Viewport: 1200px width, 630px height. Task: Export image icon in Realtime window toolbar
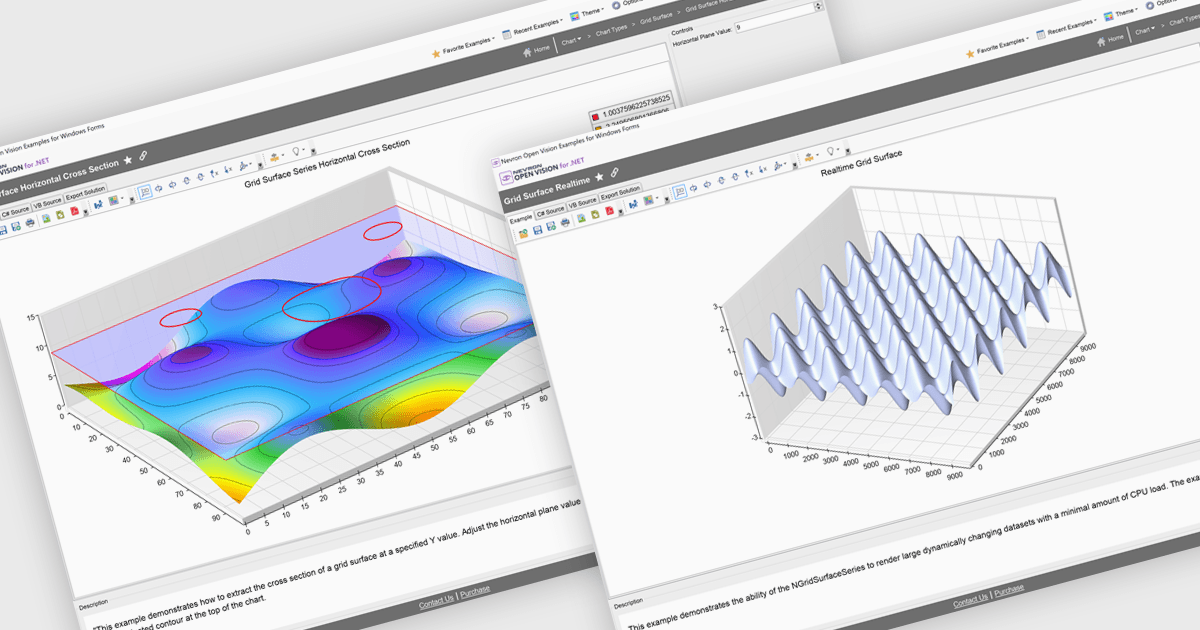tap(581, 217)
